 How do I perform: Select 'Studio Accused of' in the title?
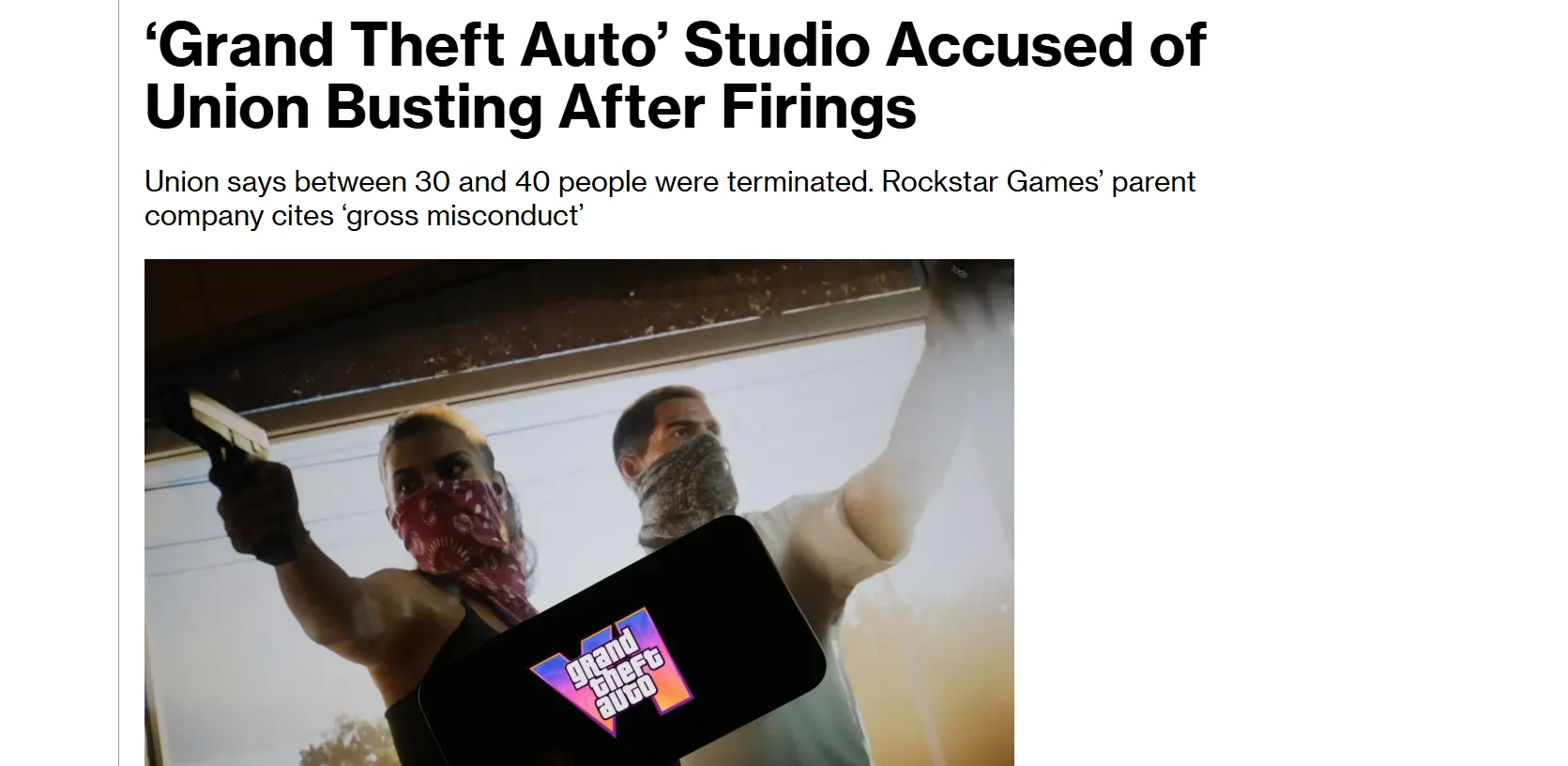944,44
